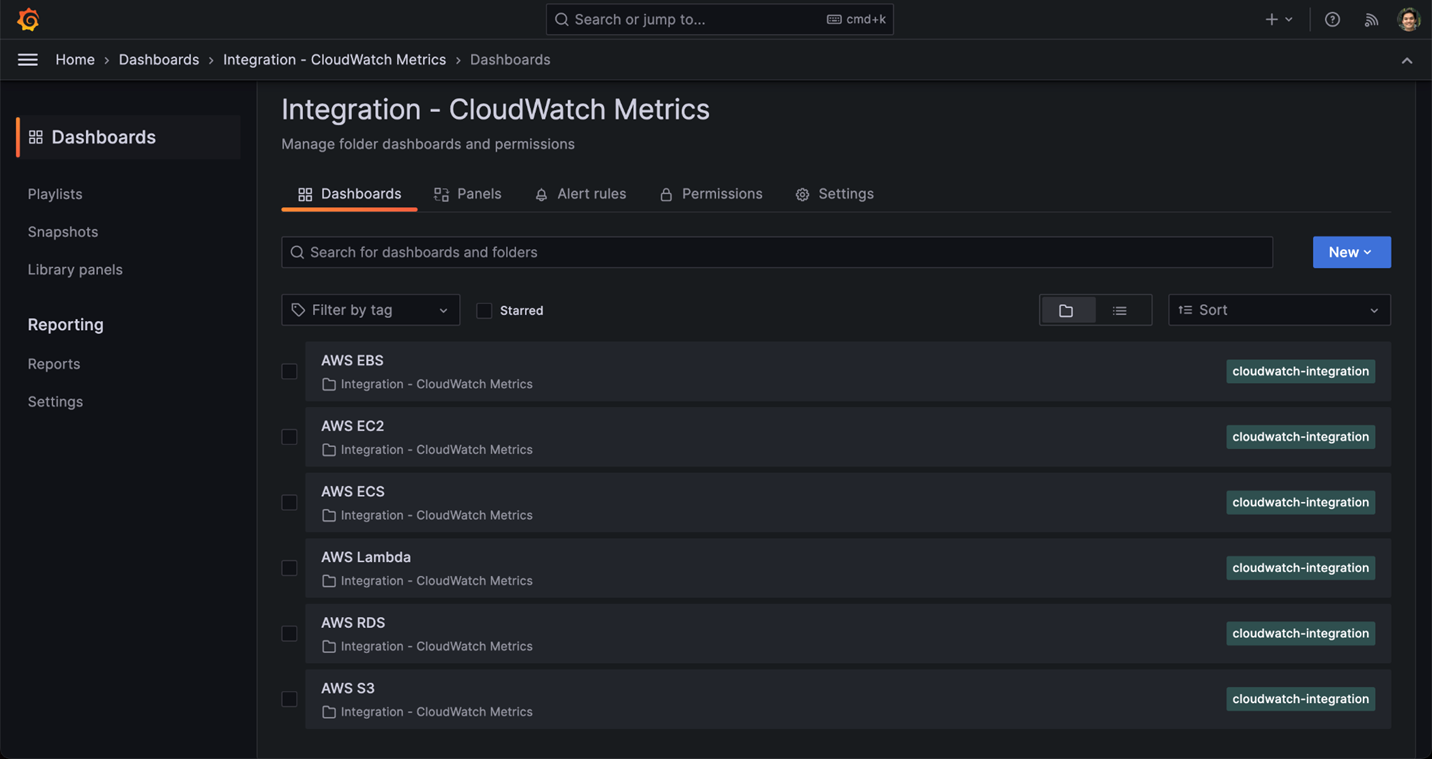Select the AWS S3 dashboard checkbox
Screen dimensions: 1432x759
[x=289, y=699]
